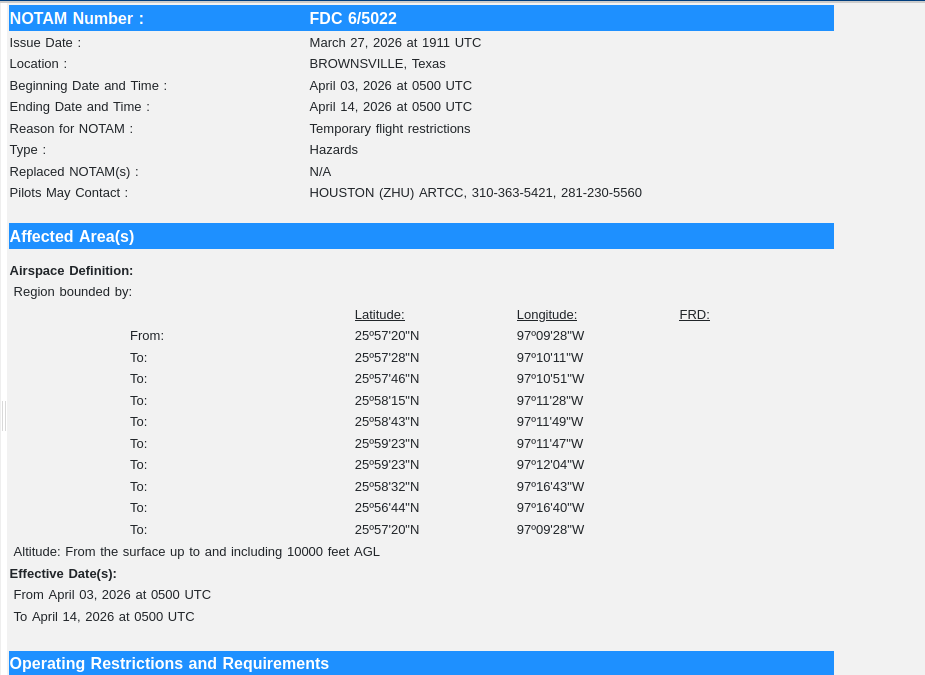
Task: Select longitude 97º09'28"W in the From row
Action: pyautogui.click(x=550, y=336)
